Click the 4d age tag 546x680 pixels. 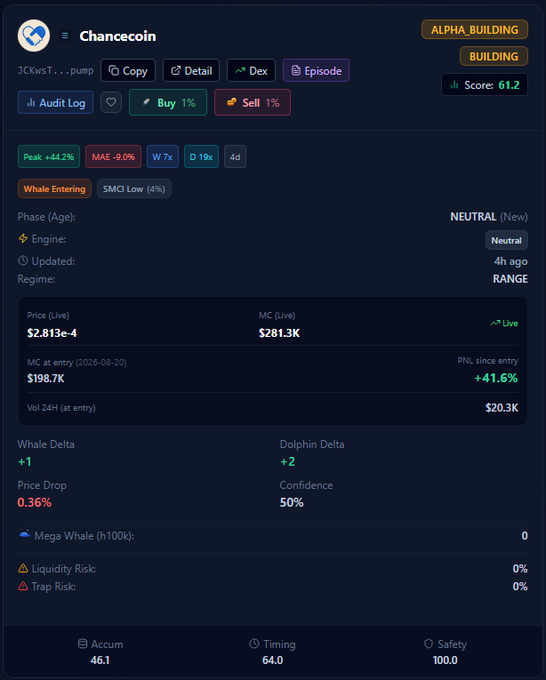235,157
